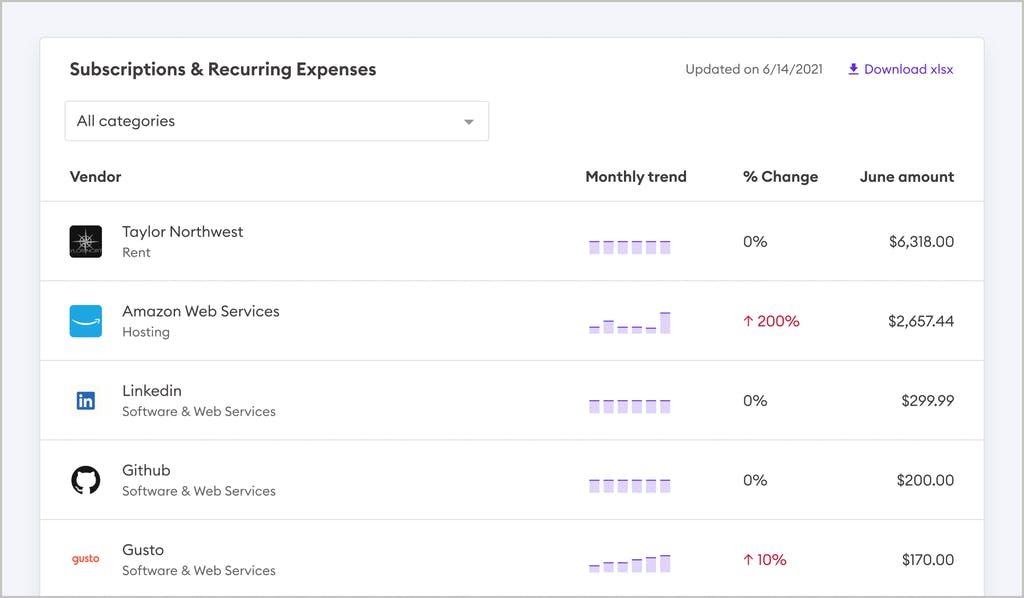Click the red up arrow beside 10%
The height and width of the screenshot is (598, 1024).
pos(747,560)
